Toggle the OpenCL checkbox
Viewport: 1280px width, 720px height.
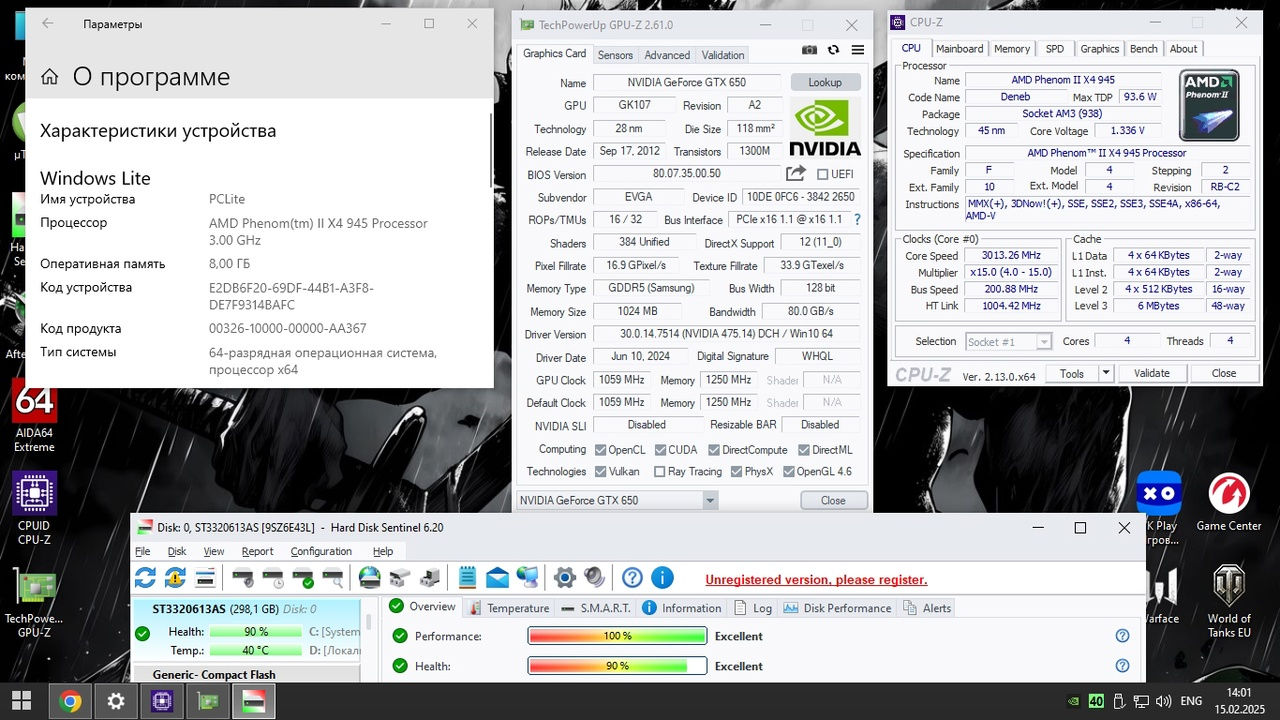coord(600,450)
